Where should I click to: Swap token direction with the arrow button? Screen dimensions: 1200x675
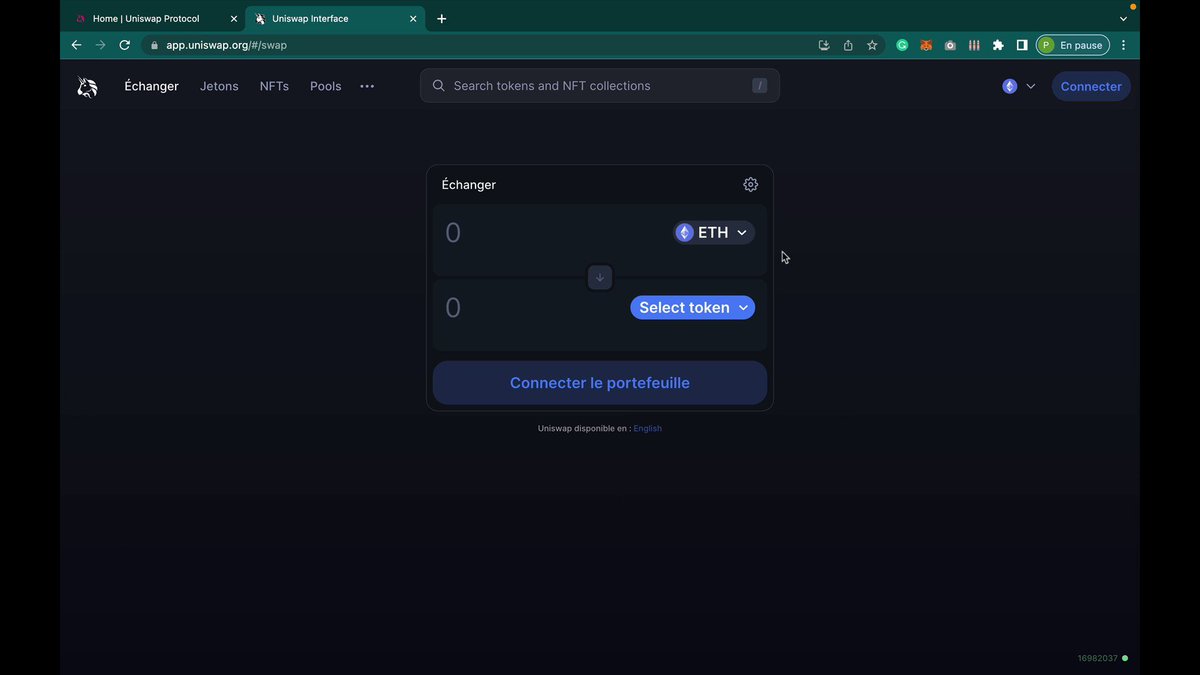(600, 278)
